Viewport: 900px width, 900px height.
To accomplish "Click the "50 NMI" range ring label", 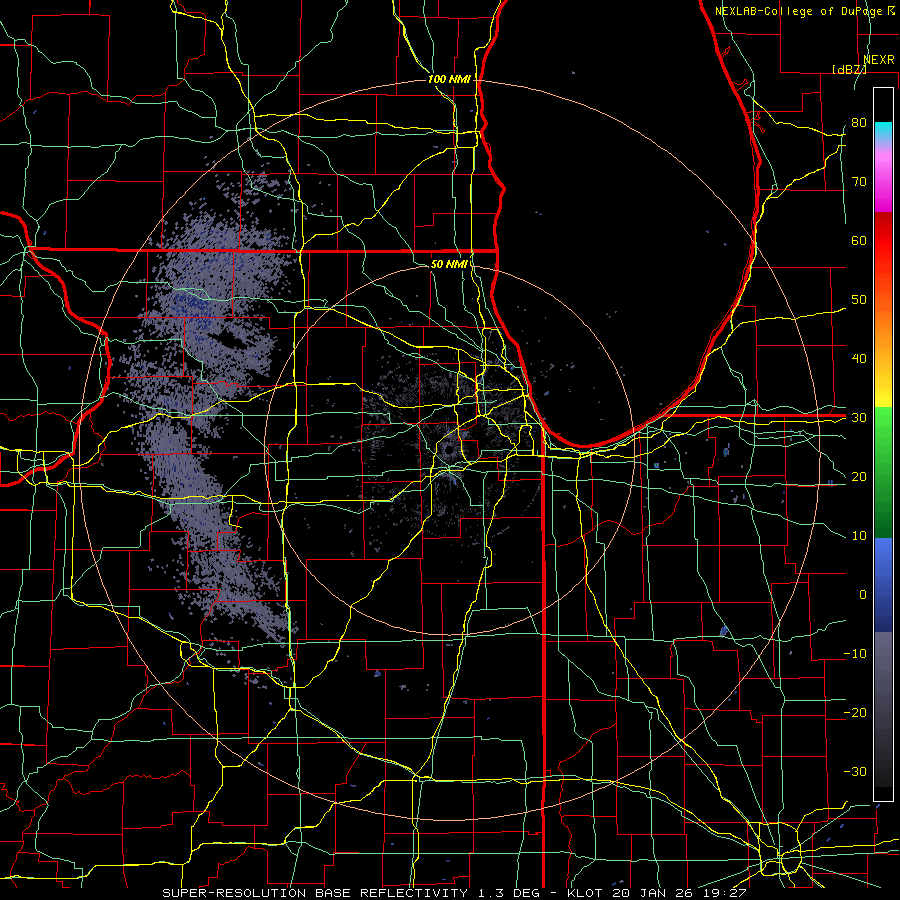I will click(x=449, y=264).
